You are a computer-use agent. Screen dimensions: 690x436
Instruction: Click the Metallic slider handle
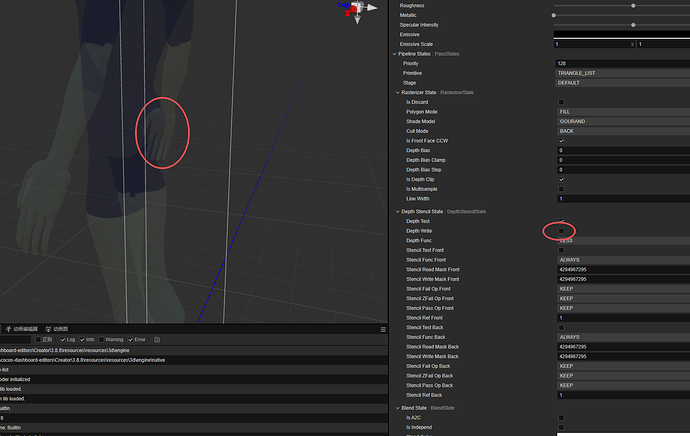click(x=554, y=15)
